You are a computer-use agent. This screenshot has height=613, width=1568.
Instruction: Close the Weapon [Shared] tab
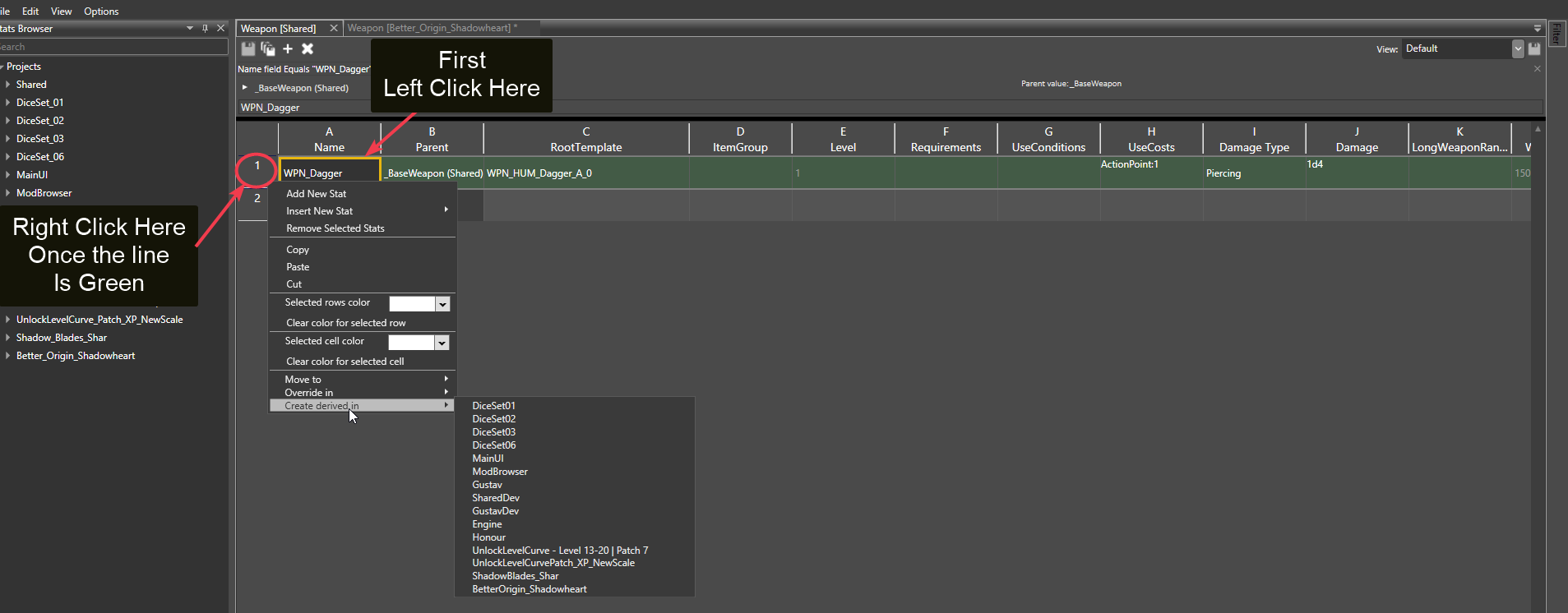click(x=334, y=29)
